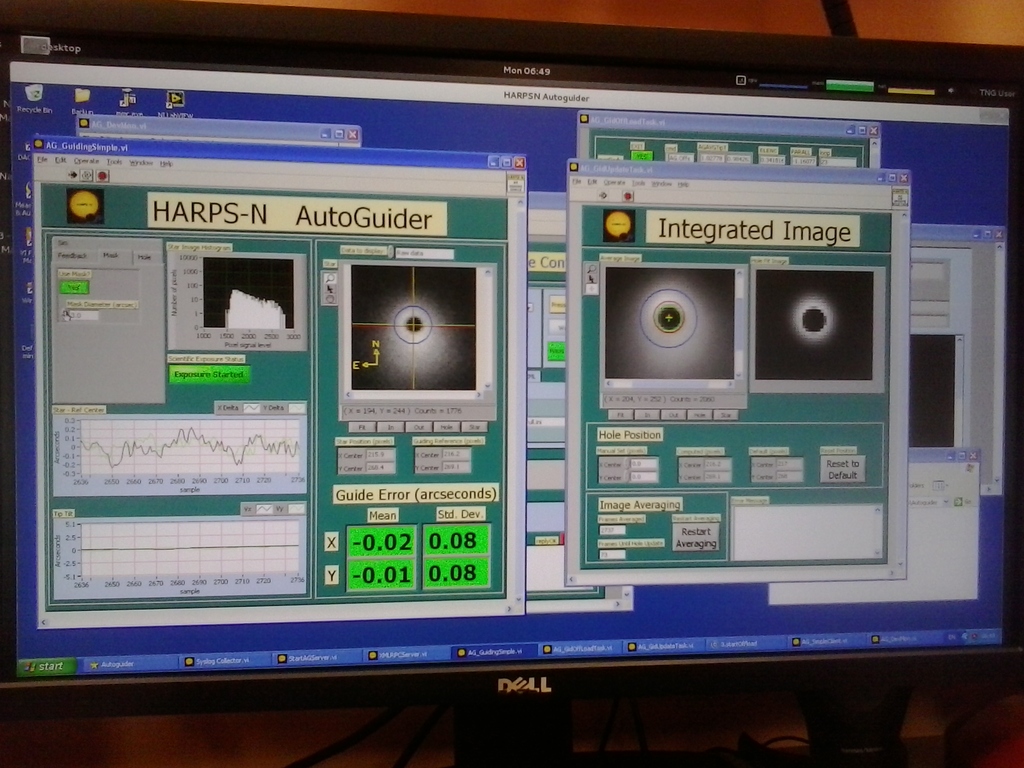The image size is (1024, 768).
Task: Open the Tools menu in AG_GuidingSimple
Action: click(114, 162)
